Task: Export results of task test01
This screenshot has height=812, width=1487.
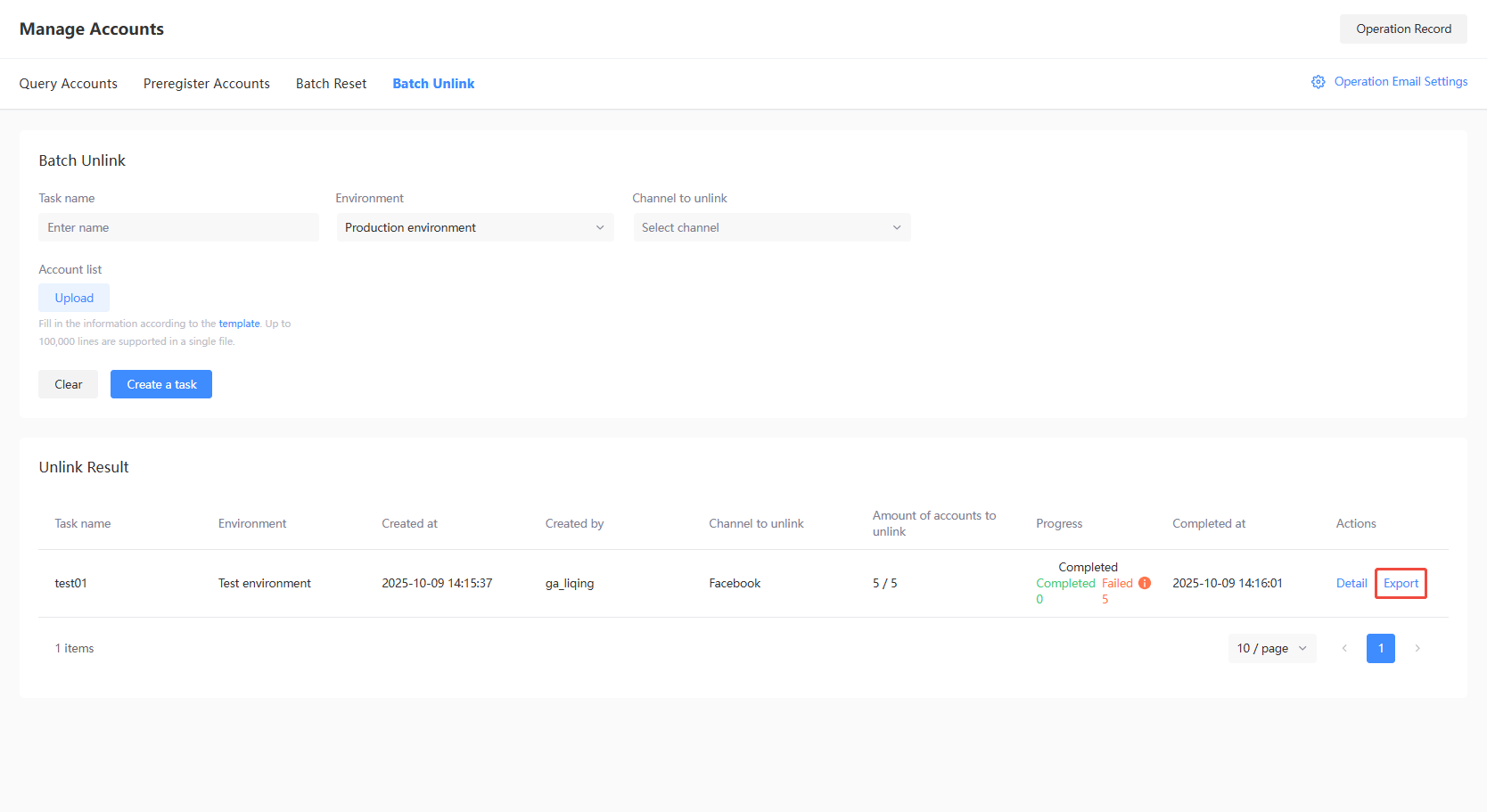Action: coord(1401,583)
